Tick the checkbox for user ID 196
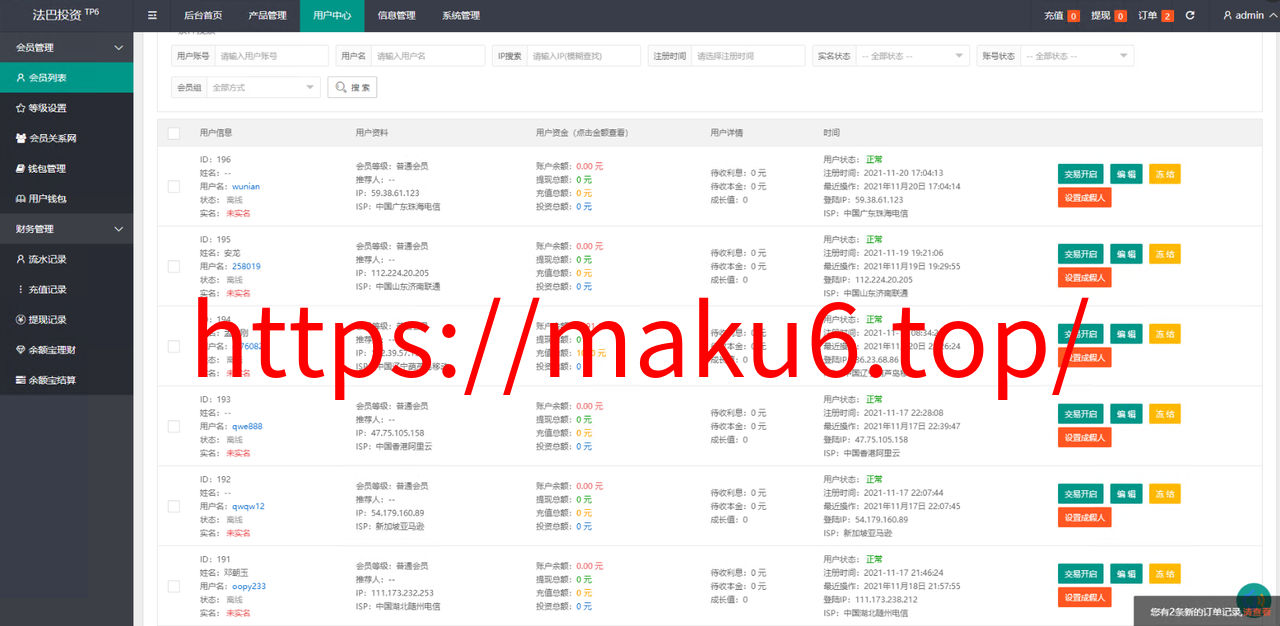The image size is (1280, 626). tap(174, 186)
